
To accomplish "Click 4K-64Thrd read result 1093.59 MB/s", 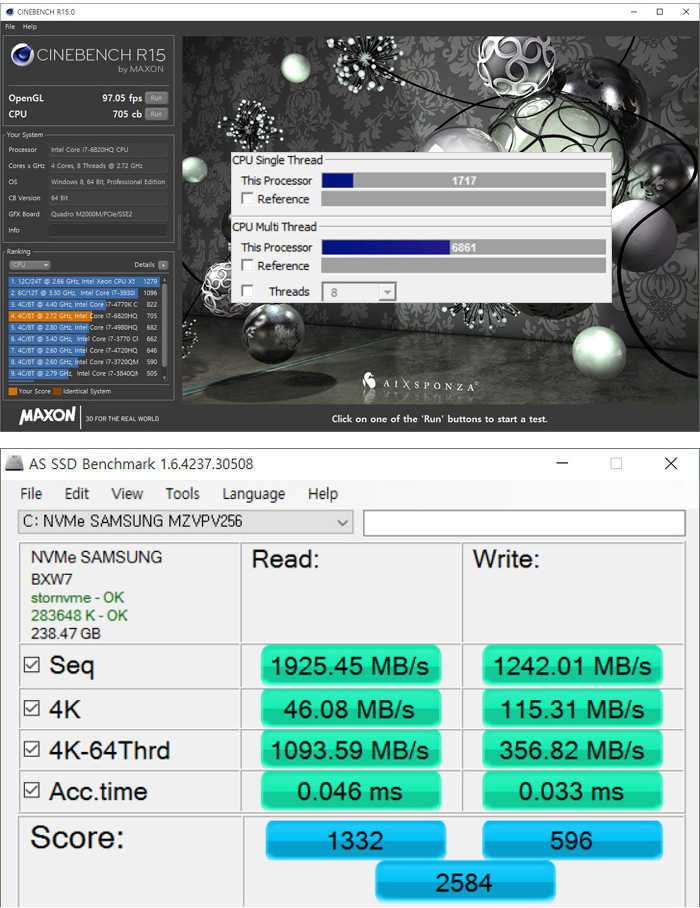I will 350,750.
